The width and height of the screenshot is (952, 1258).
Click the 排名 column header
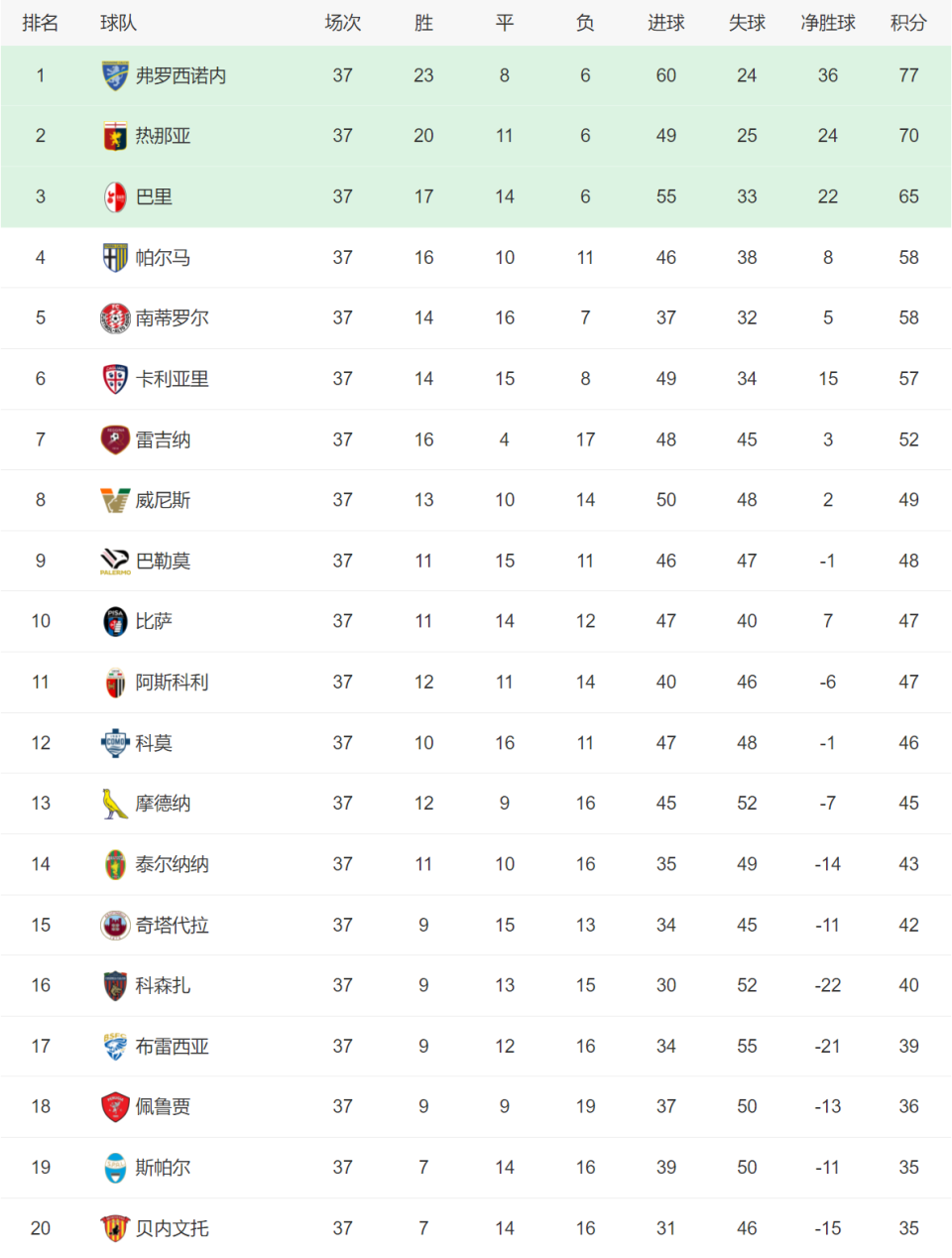point(41,23)
